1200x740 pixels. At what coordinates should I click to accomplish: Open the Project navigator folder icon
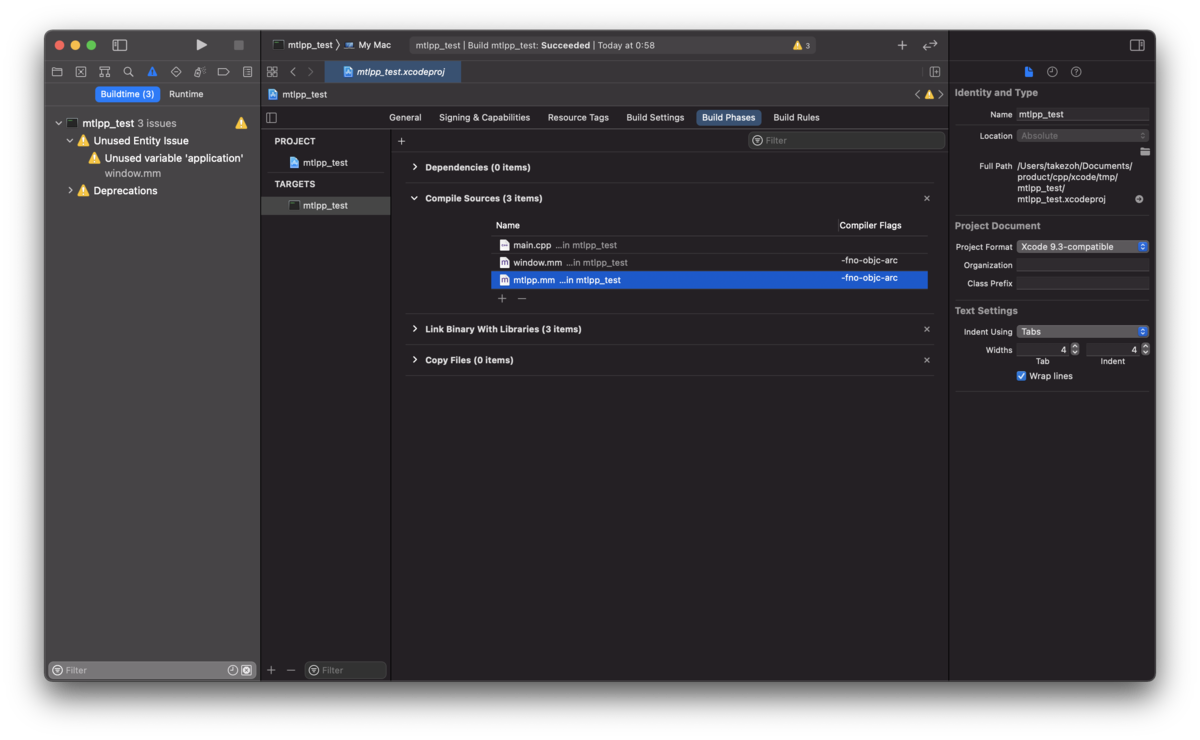[57, 72]
